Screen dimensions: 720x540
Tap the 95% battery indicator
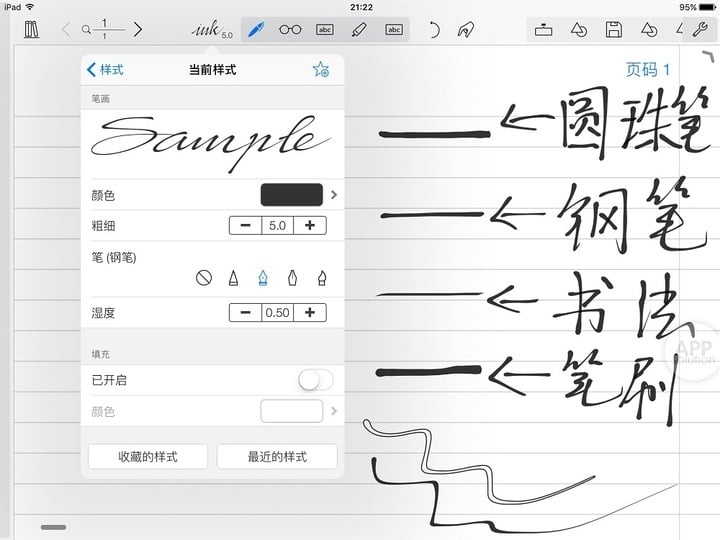pos(697,7)
